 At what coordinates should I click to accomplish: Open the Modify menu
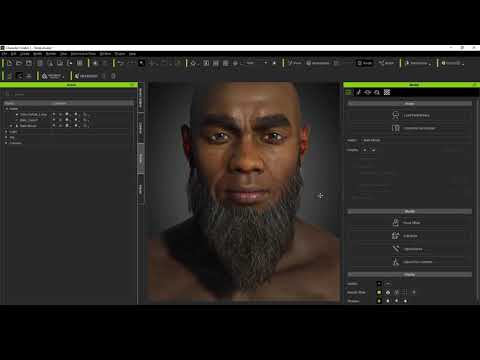[x=38, y=54]
